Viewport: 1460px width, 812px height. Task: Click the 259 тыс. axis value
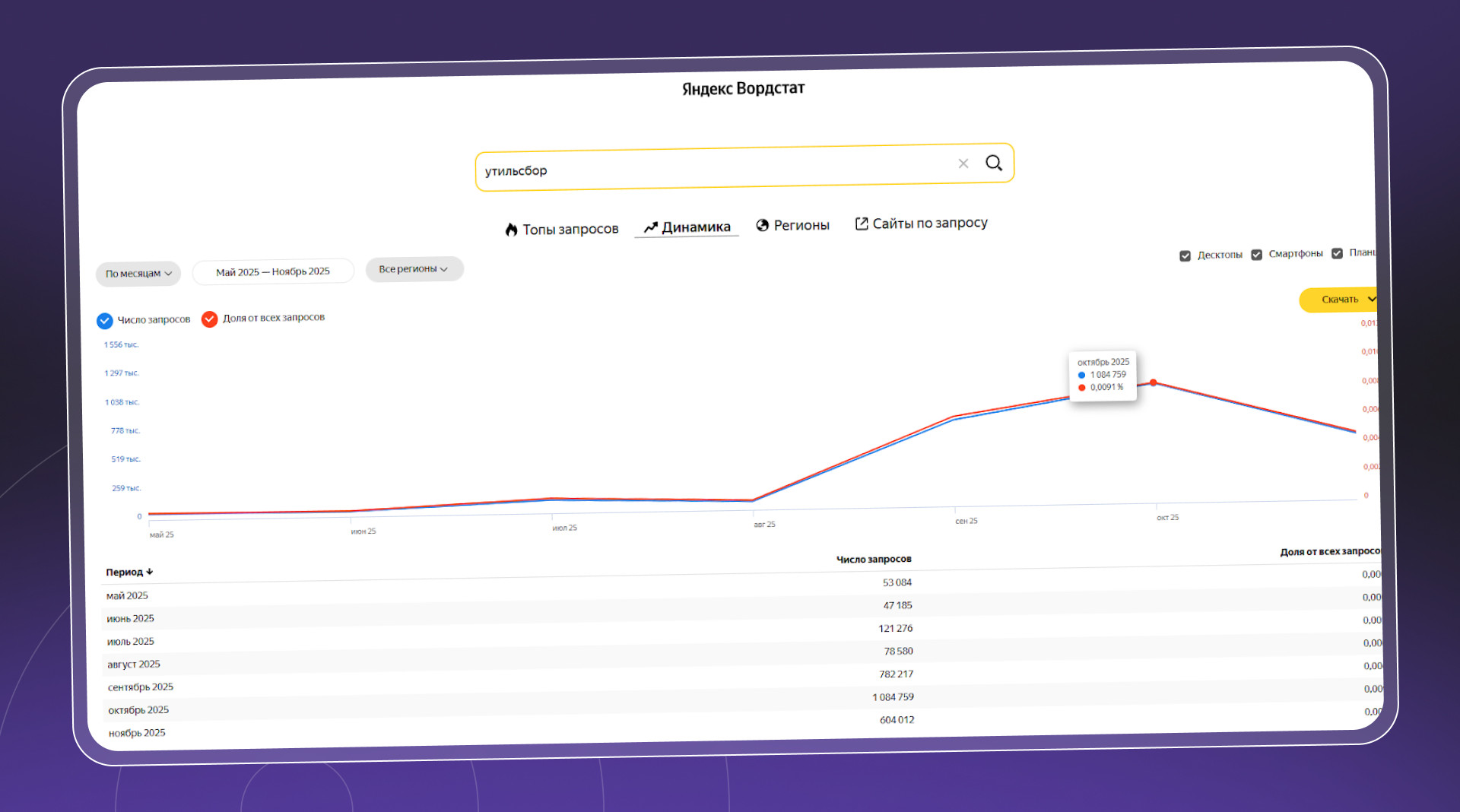[126, 488]
